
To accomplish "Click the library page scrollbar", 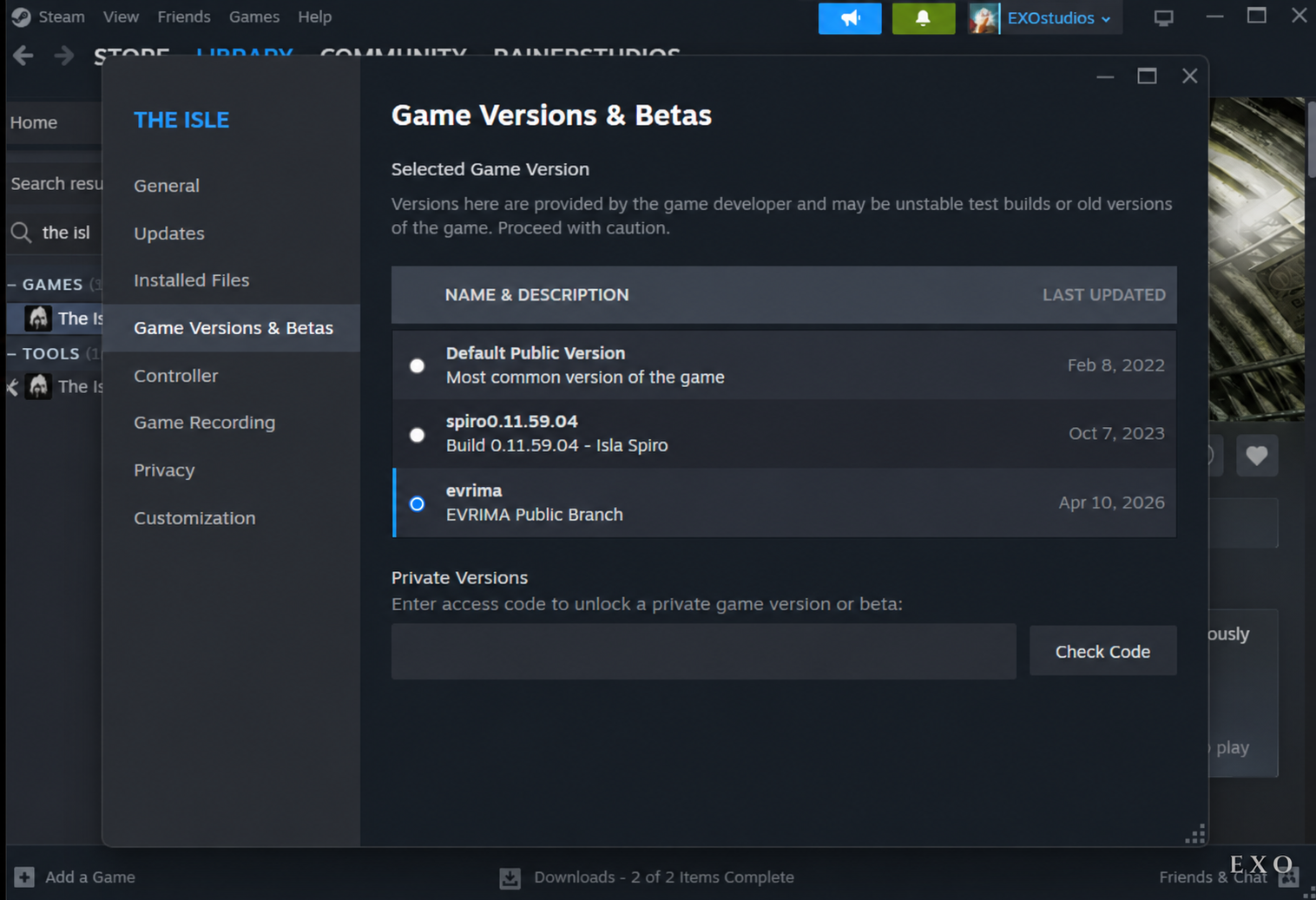I will (1310, 139).
